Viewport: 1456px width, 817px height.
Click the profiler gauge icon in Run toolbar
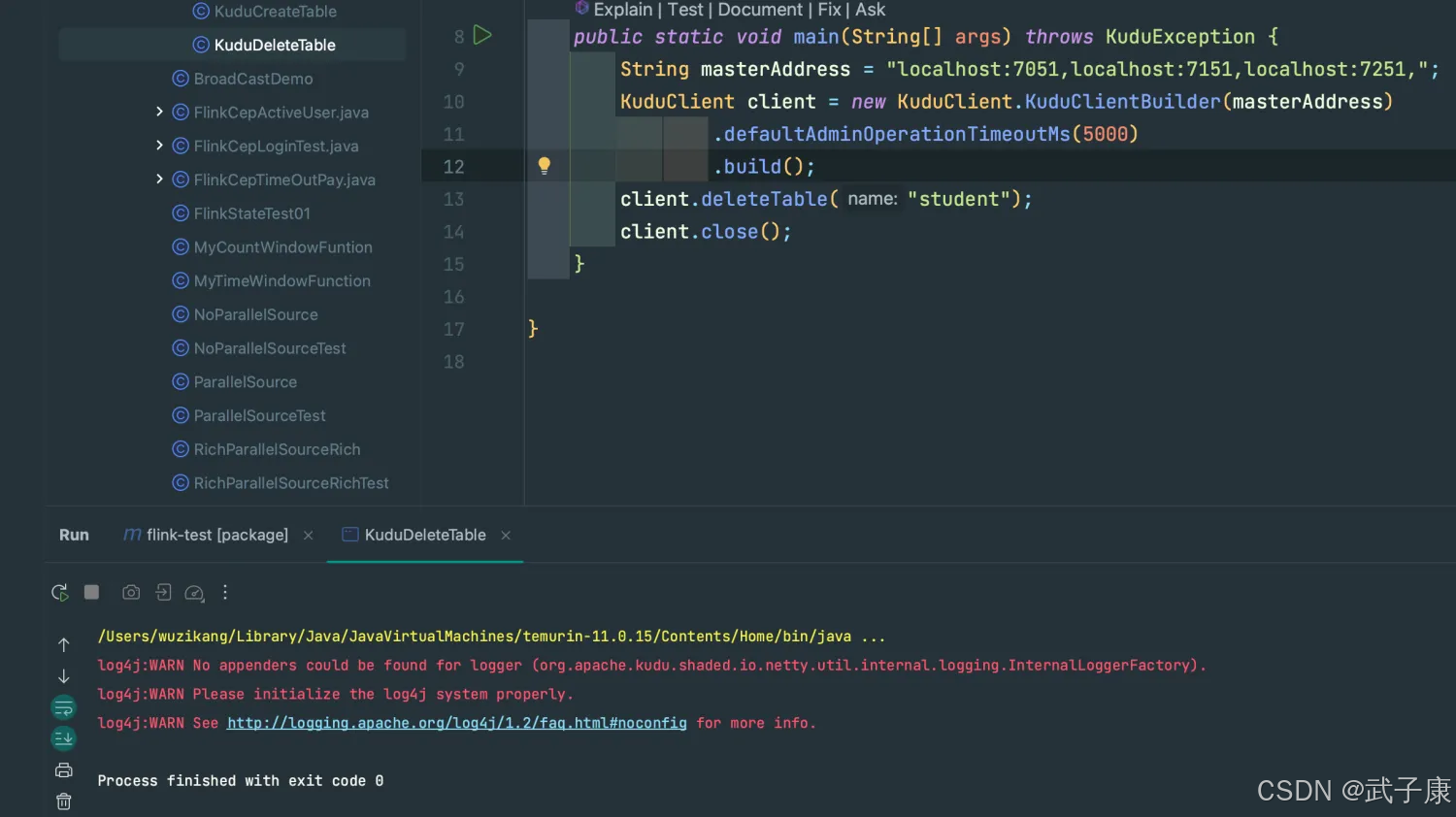(194, 593)
